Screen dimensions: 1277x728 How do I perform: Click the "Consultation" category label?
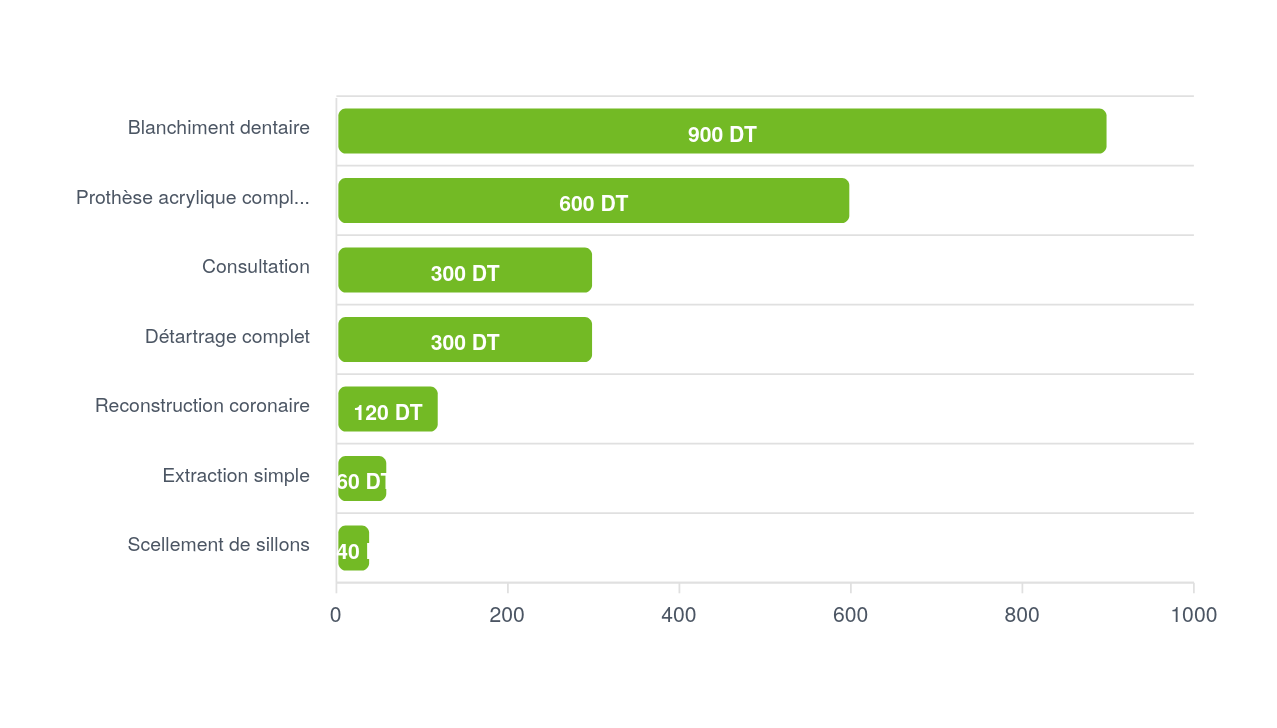pos(255,267)
